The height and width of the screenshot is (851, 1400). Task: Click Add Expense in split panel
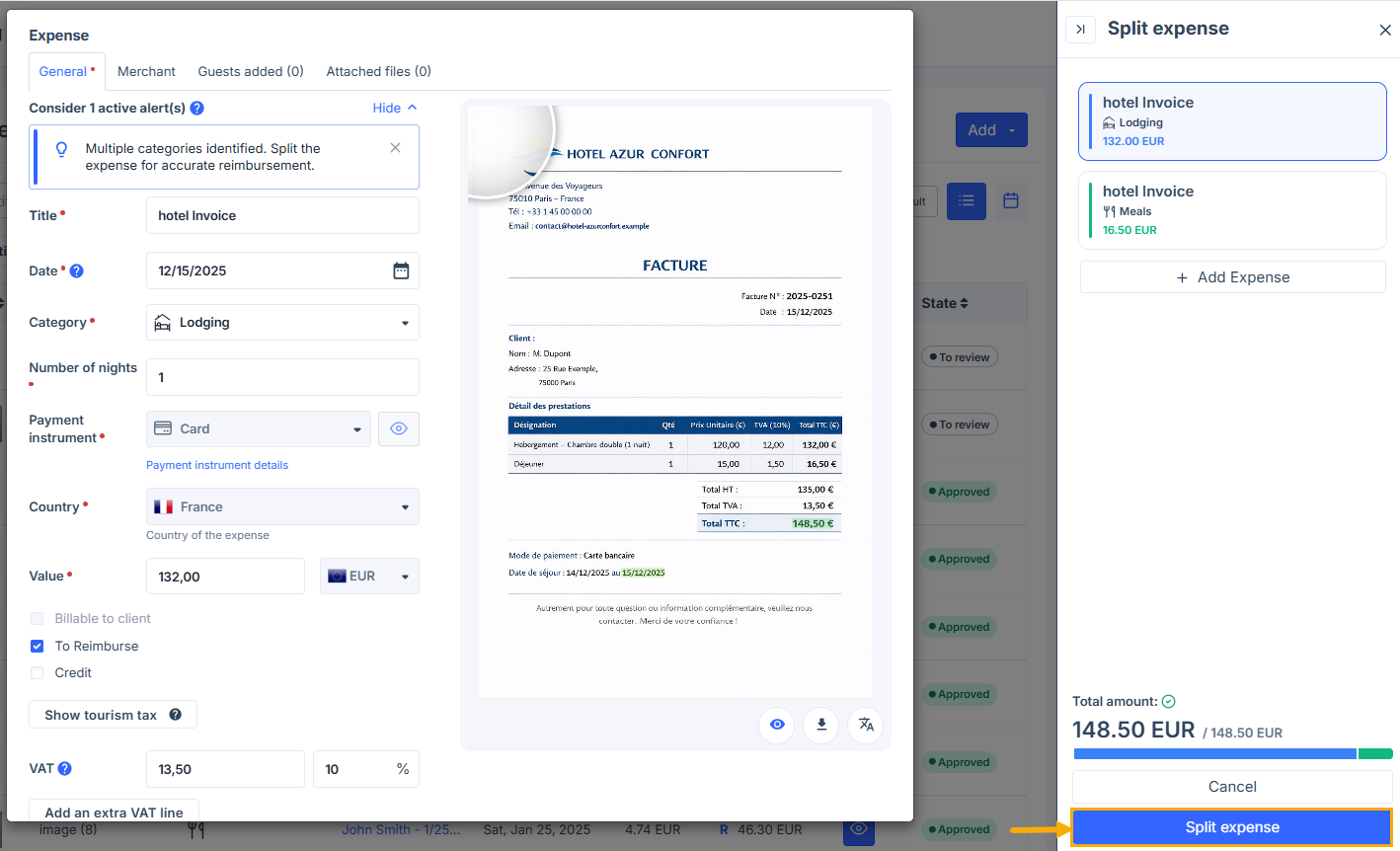(1233, 277)
